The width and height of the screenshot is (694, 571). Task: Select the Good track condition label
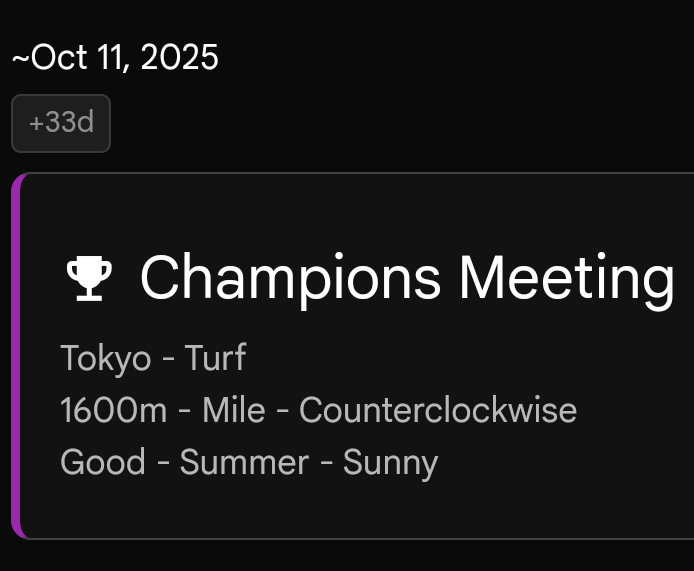103,462
